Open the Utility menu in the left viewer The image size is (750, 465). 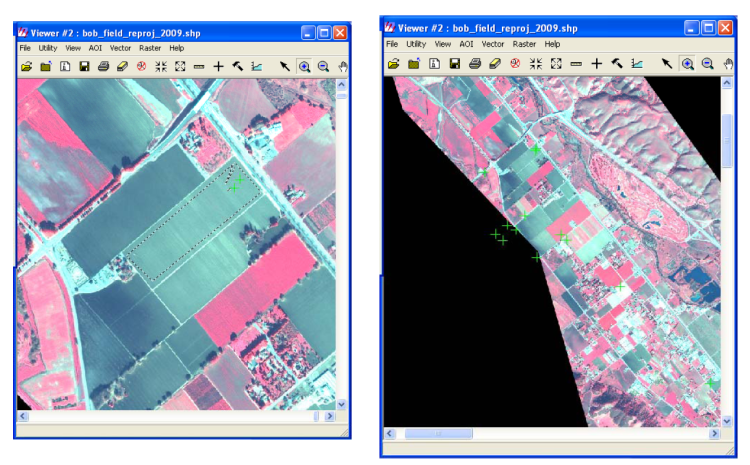click(x=48, y=48)
